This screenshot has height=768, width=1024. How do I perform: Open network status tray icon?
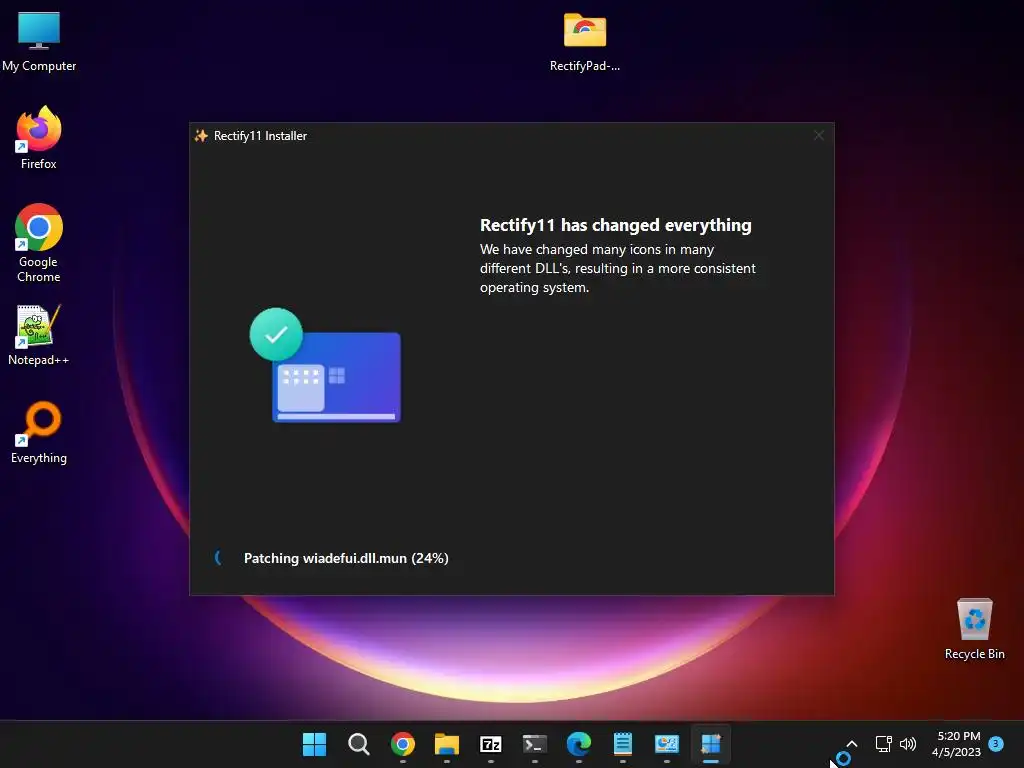(x=883, y=744)
